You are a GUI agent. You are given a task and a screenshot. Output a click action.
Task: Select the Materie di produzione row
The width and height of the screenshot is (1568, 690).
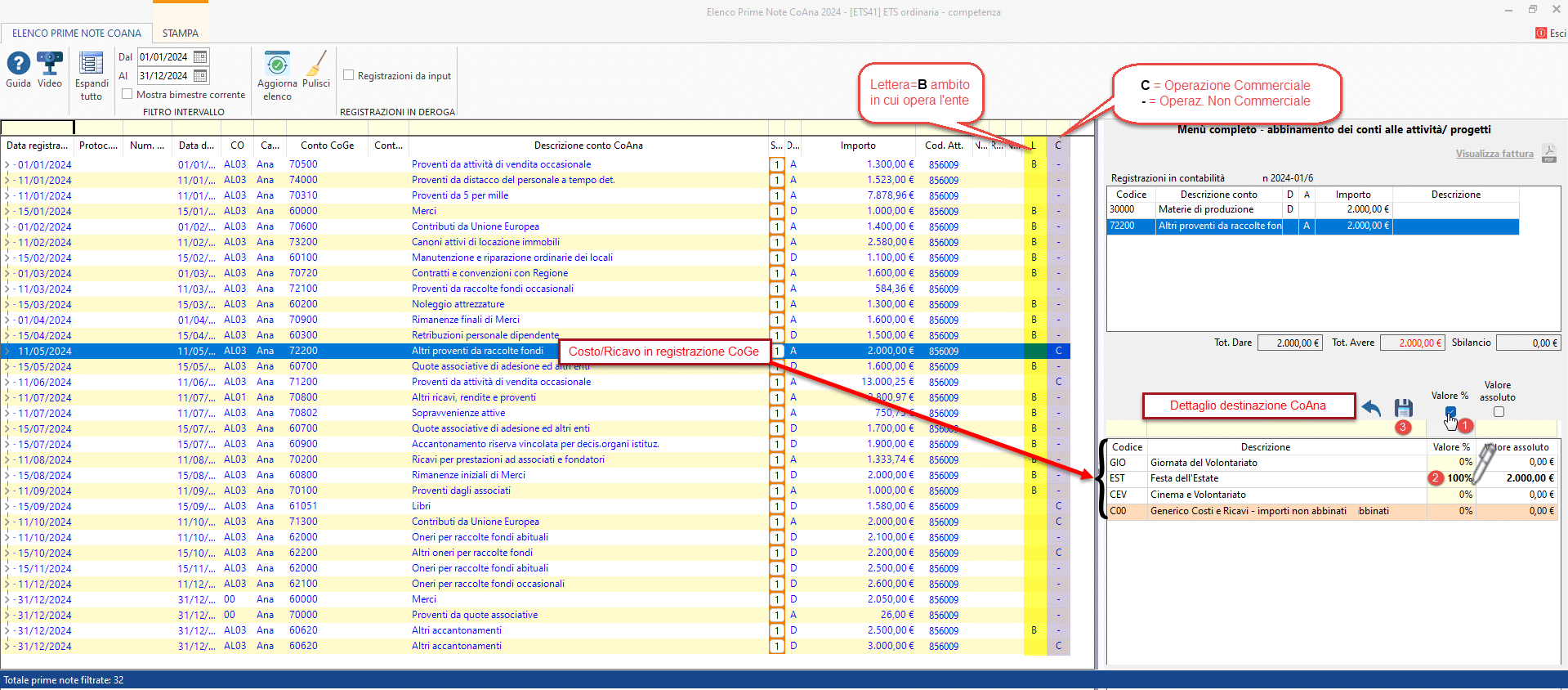[1312, 209]
